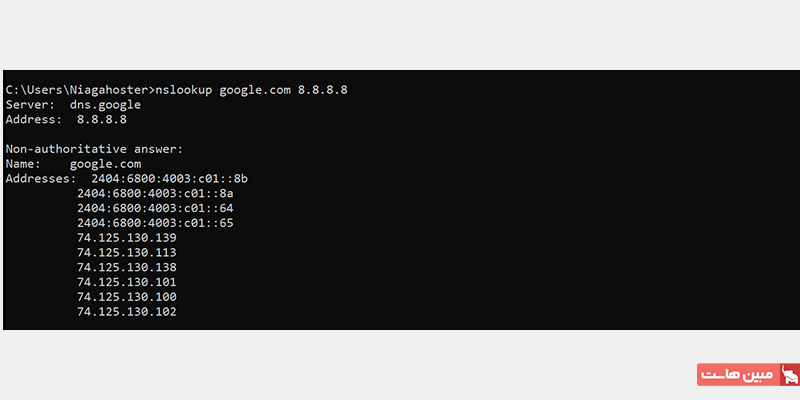Click IP address 74.125.130.102
This screenshot has height=400, width=800.
(x=127, y=312)
